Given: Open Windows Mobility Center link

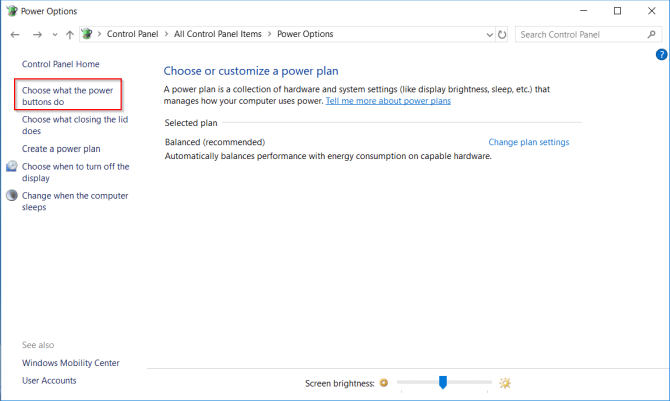Looking at the screenshot, I should pyautogui.click(x=71, y=362).
